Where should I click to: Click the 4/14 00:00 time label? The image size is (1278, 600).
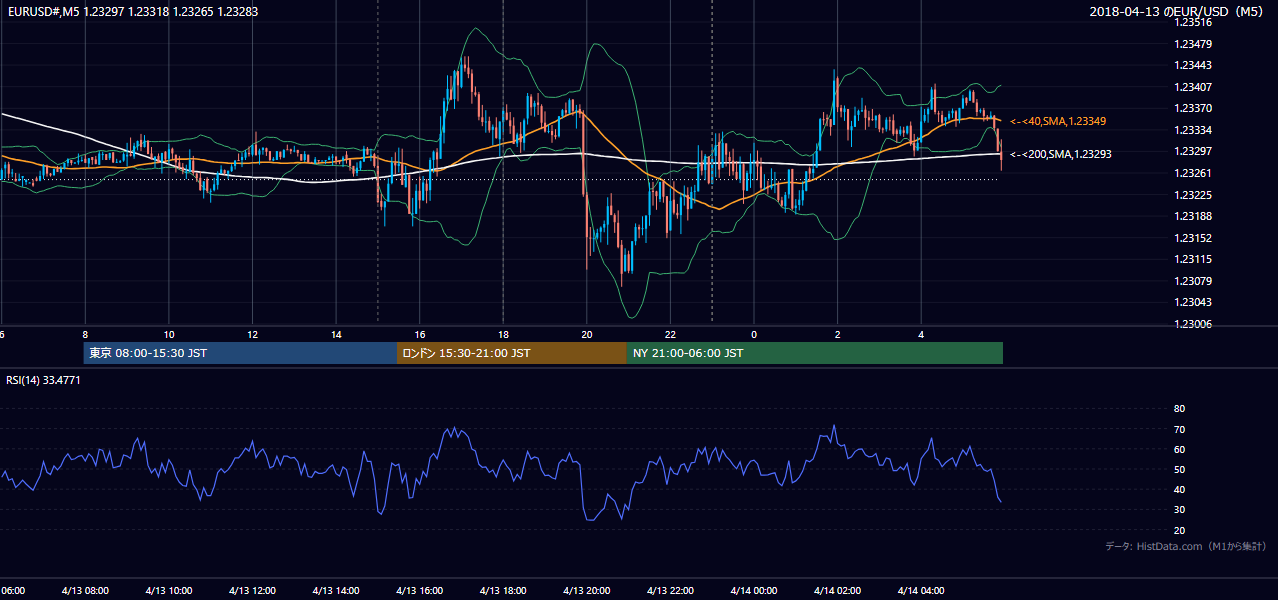752,591
